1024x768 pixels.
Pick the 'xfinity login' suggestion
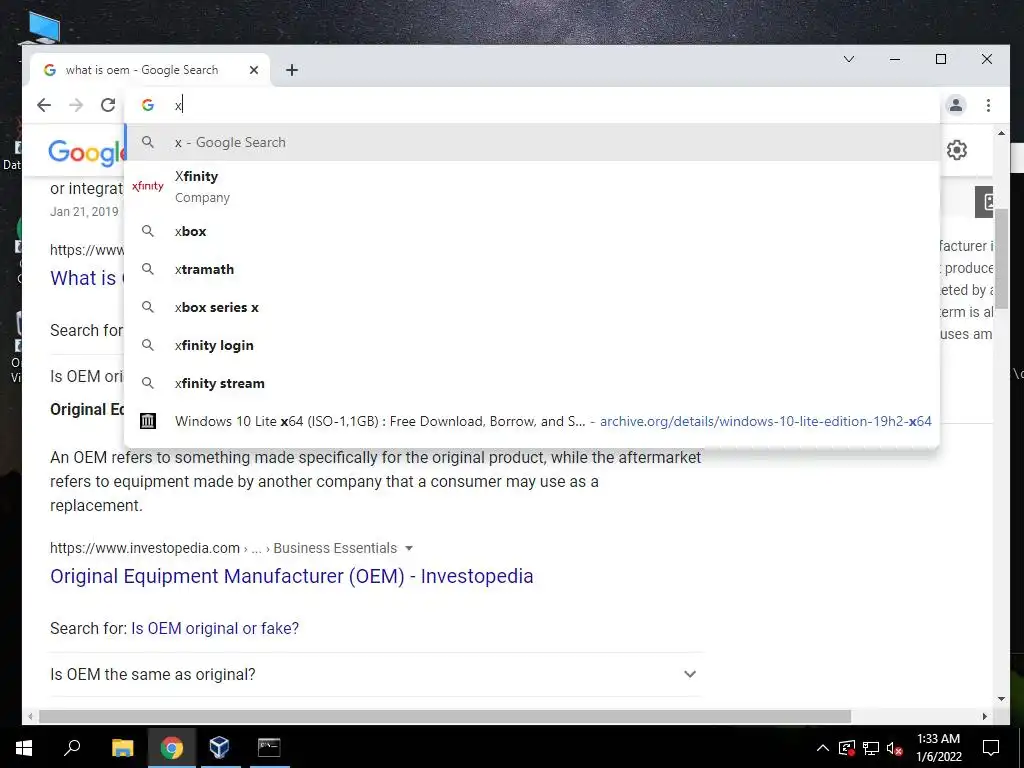pyautogui.click(x=532, y=345)
